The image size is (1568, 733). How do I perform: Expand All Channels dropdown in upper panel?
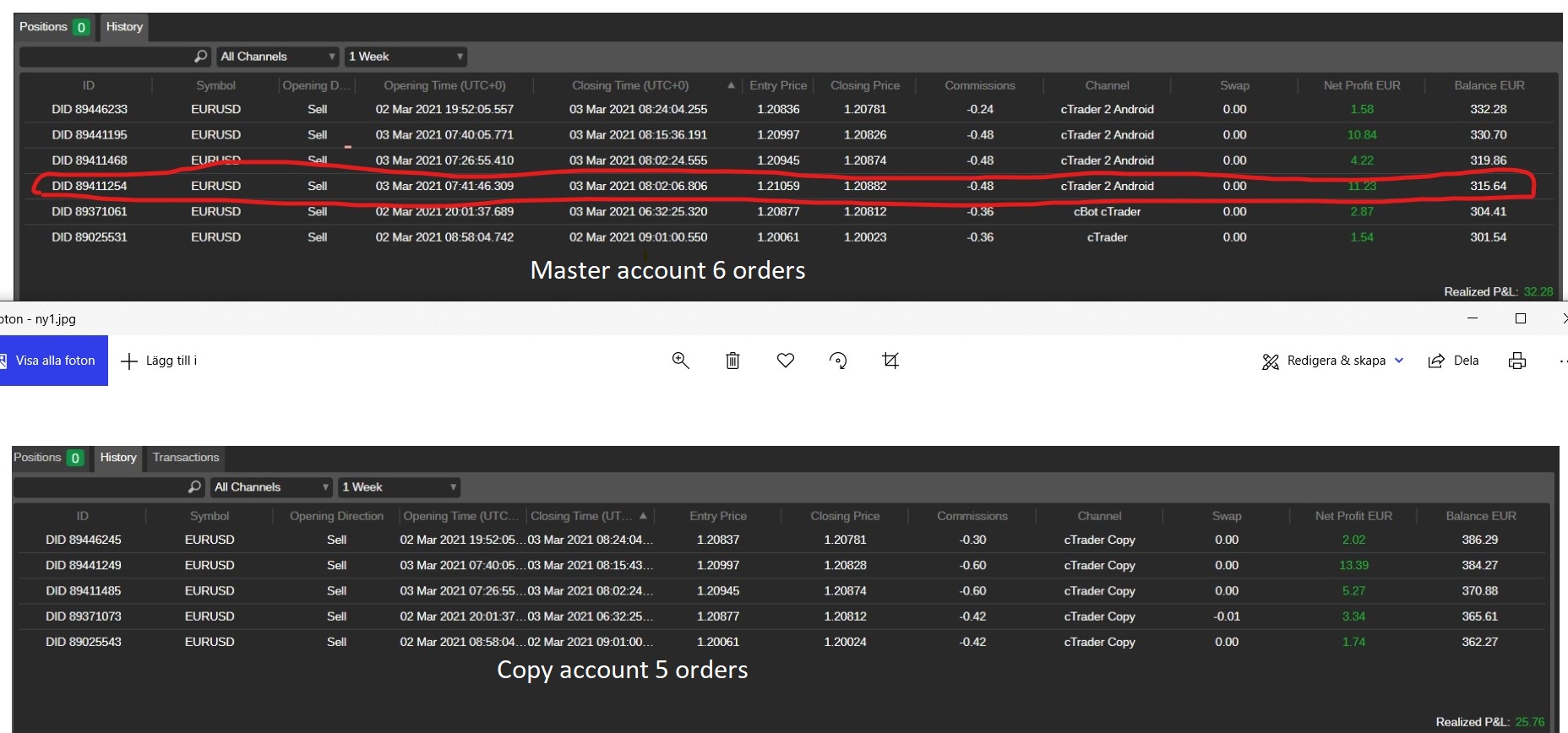click(277, 57)
